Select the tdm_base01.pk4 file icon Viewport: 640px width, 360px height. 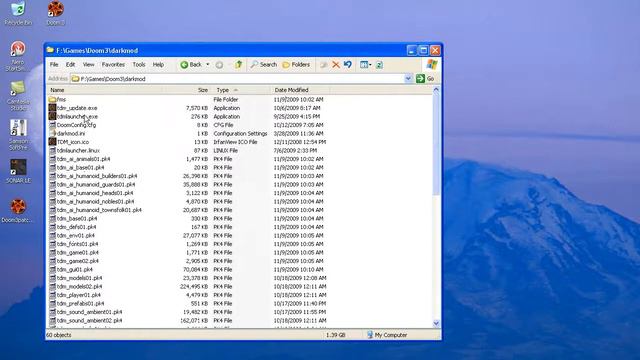point(52,218)
